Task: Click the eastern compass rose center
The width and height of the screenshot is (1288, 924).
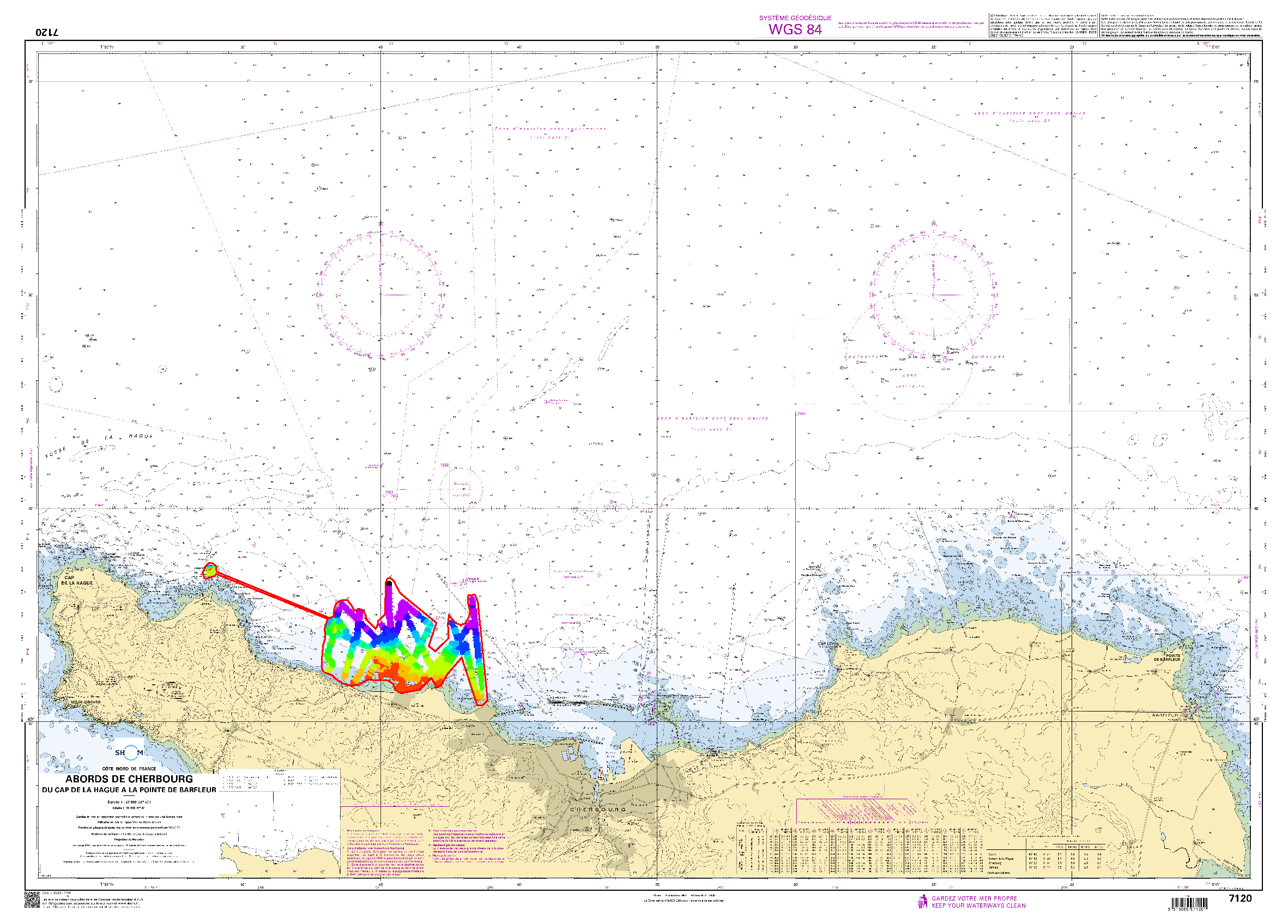Action: coord(933,295)
